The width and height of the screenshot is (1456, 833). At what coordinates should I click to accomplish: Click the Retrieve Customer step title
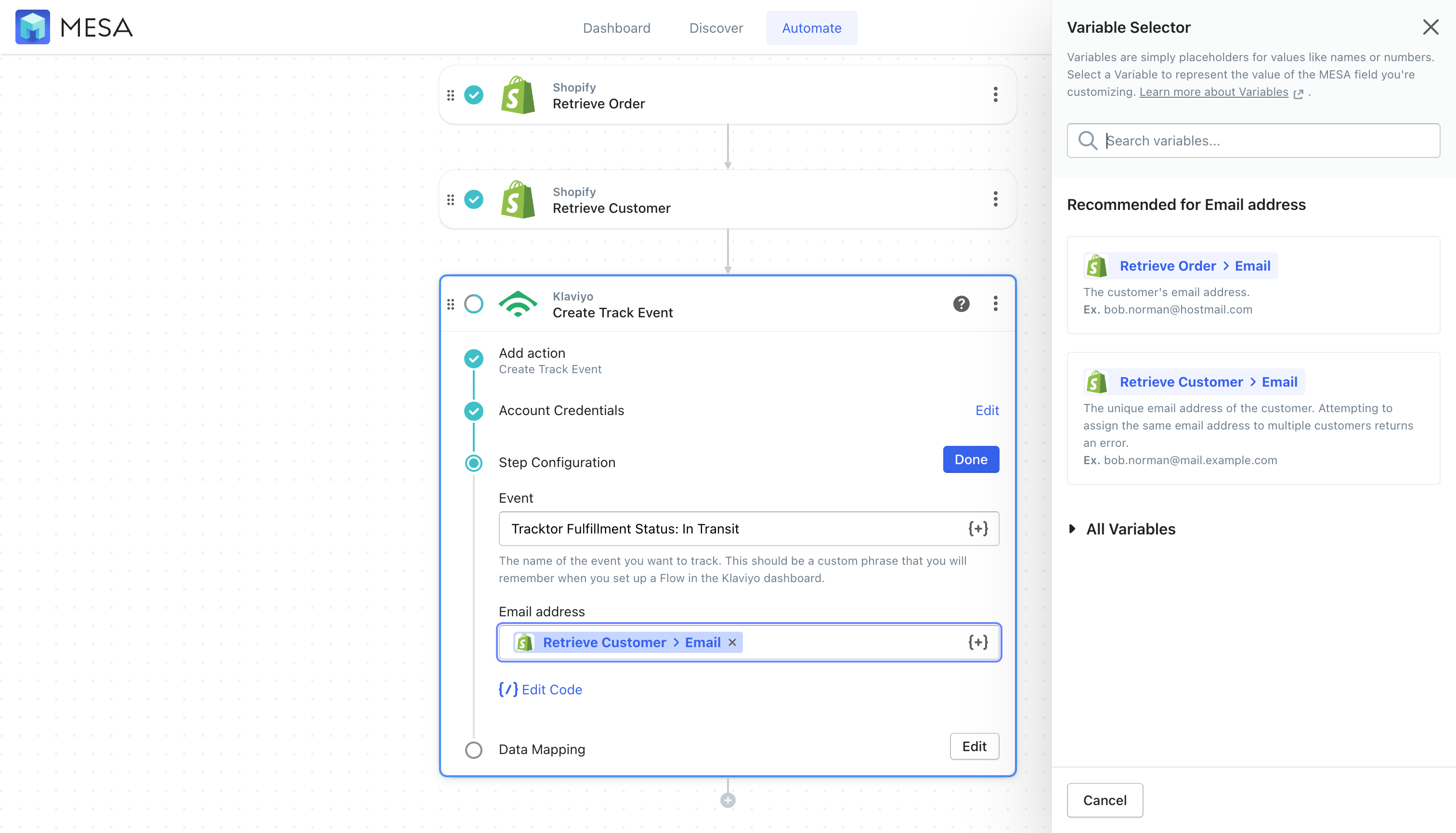click(x=611, y=209)
